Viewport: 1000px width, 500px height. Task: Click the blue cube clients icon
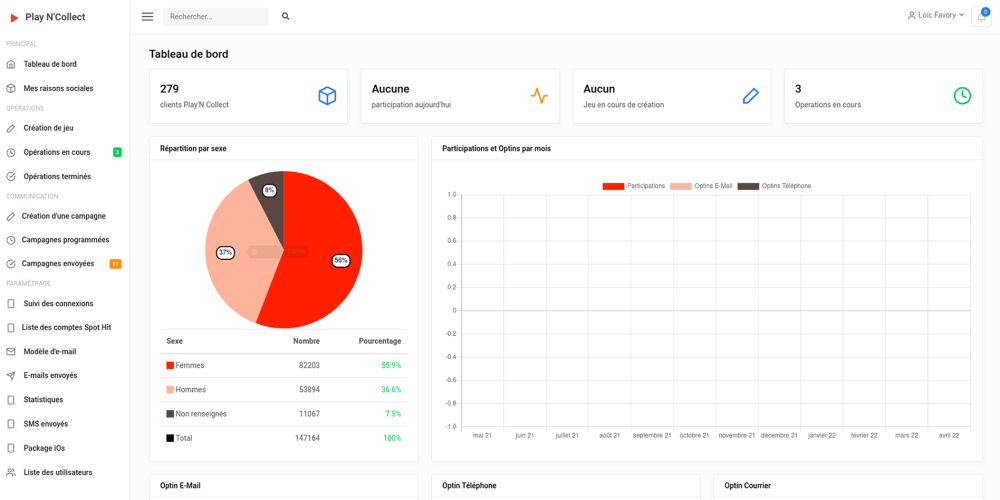[327, 96]
